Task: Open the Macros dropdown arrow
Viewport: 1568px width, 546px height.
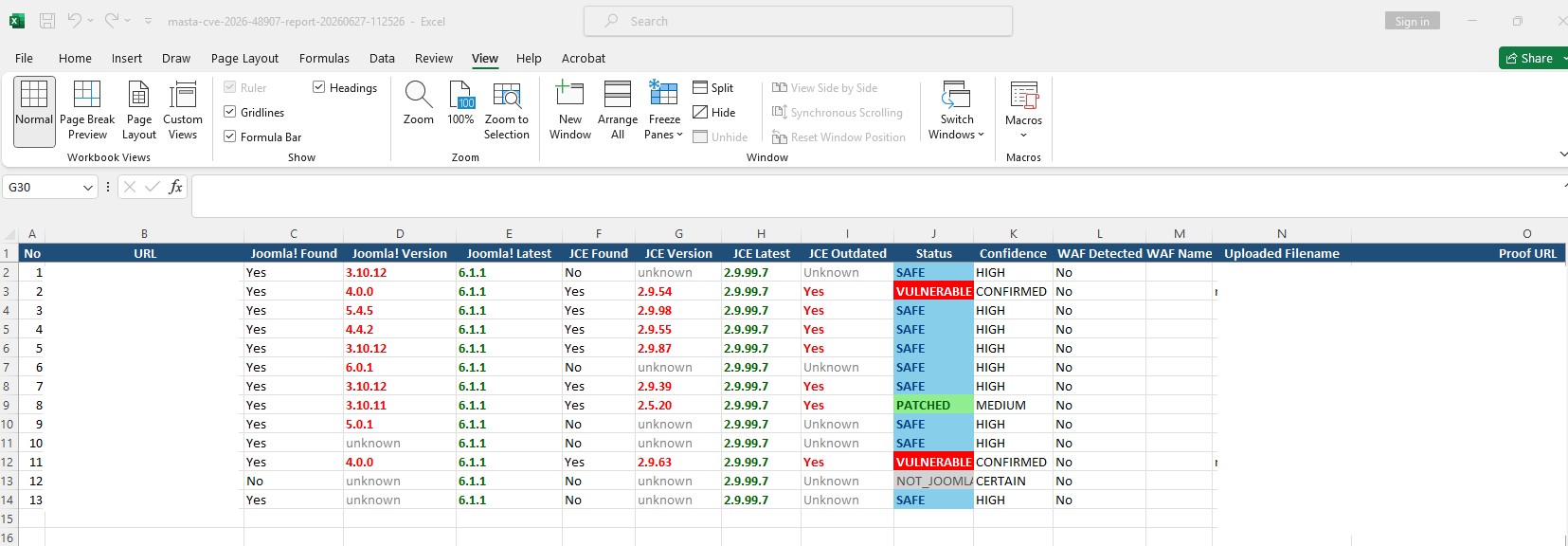Action: 1024,135
